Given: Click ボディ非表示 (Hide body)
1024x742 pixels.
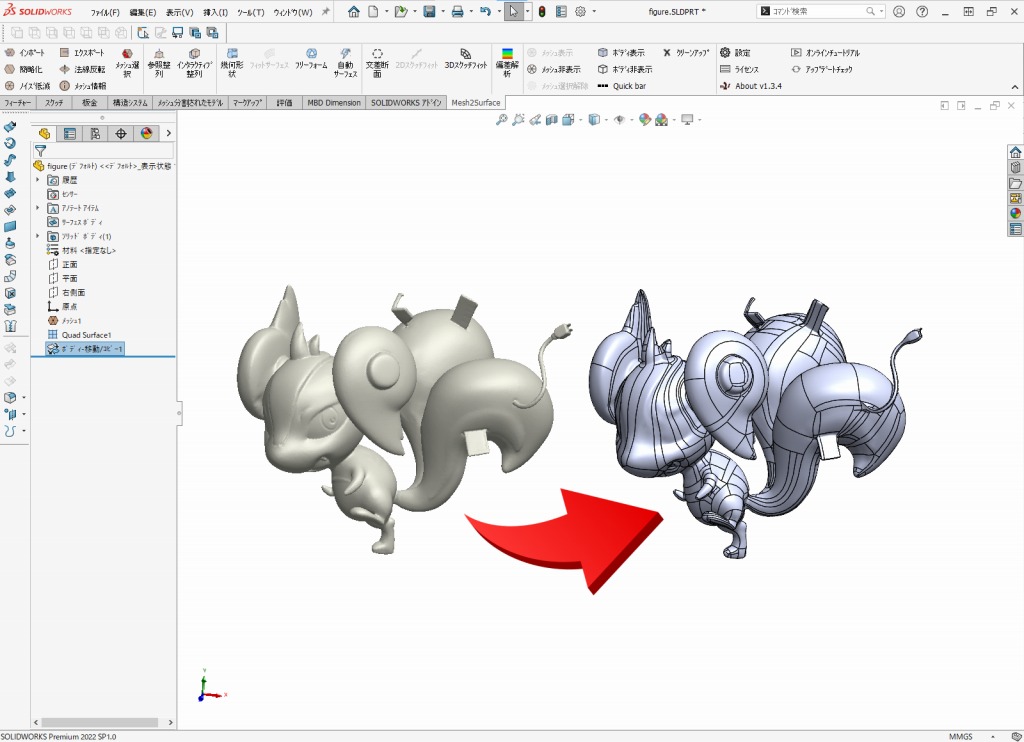Looking at the screenshot, I should (x=625, y=69).
